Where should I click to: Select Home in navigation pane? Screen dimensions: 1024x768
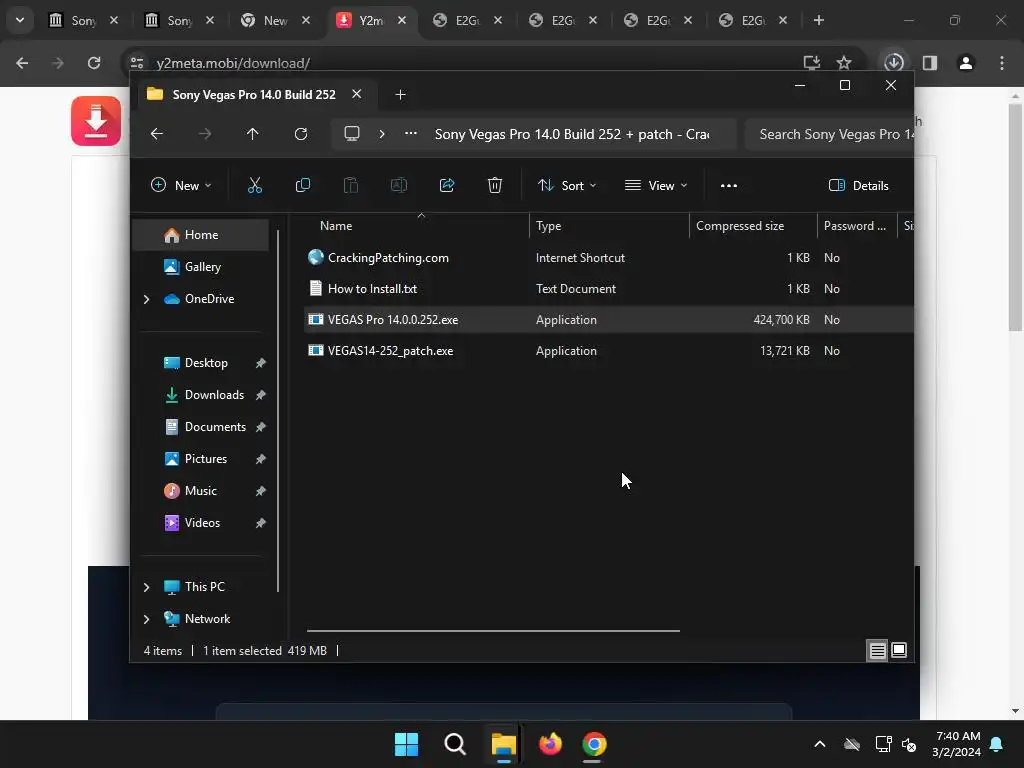click(x=200, y=235)
